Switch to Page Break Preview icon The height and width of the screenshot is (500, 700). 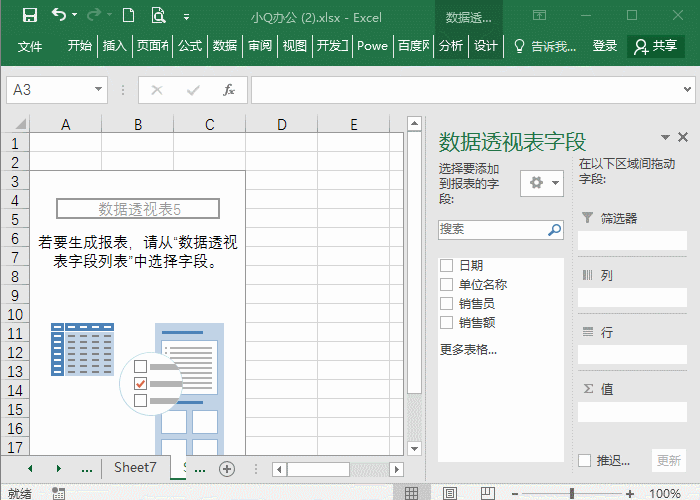coord(488,493)
